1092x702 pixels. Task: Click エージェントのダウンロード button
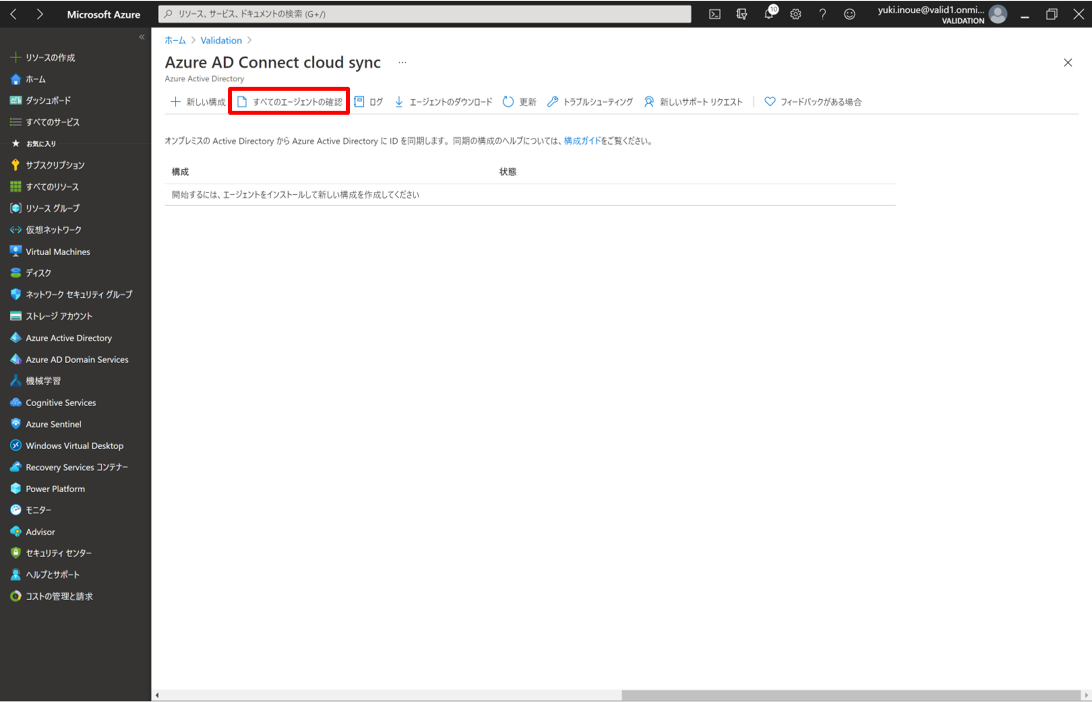443,102
